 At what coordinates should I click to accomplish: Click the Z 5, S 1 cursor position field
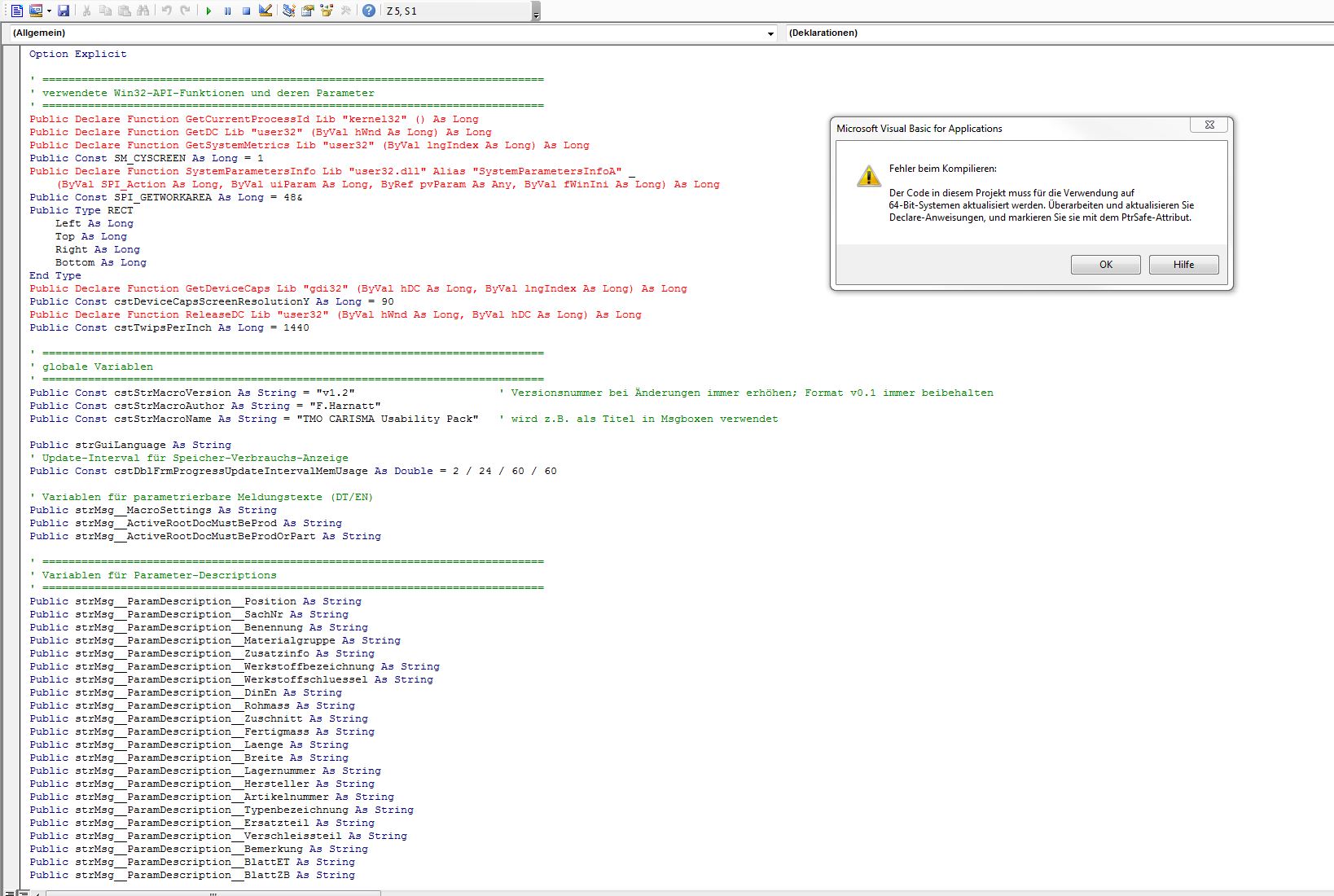(x=456, y=11)
